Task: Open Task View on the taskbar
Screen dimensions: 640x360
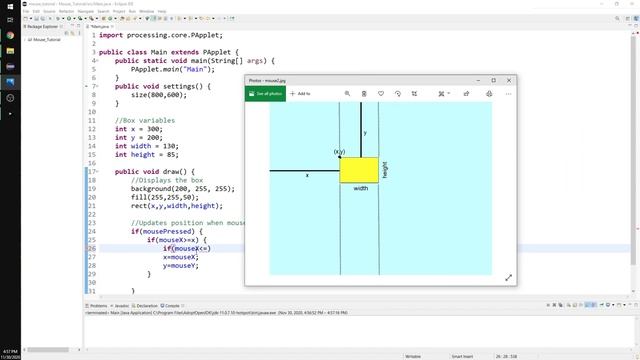Action: (10, 20)
